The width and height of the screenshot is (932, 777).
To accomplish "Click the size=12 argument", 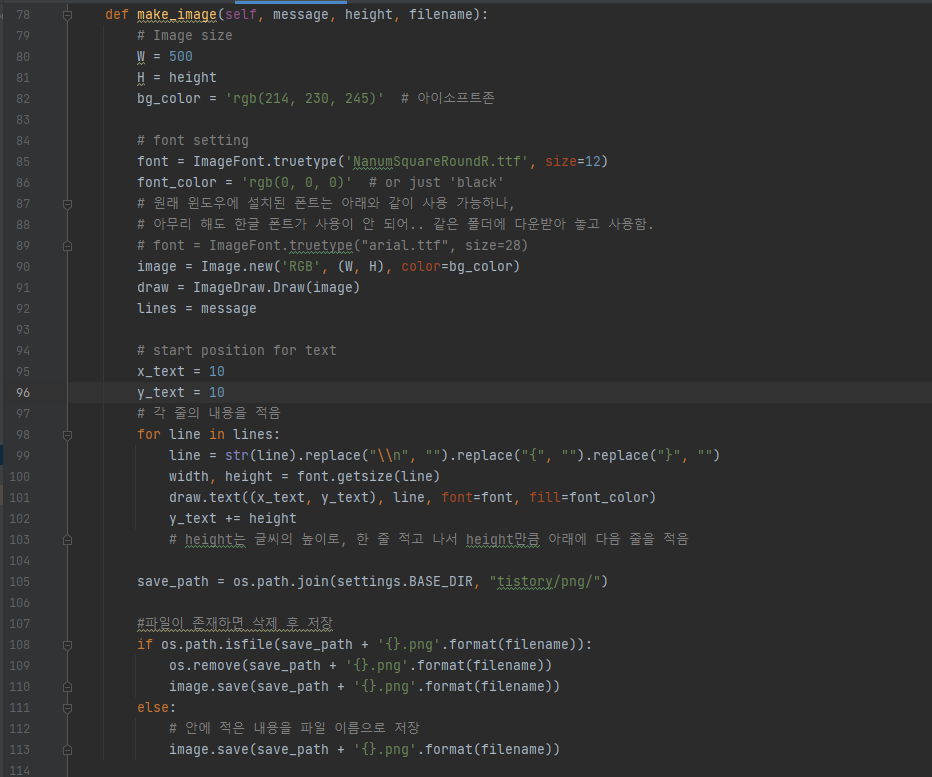I will point(573,162).
